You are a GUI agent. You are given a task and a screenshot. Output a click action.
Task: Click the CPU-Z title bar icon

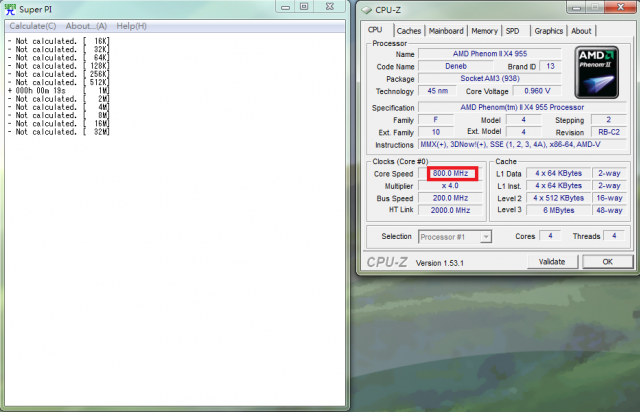[x=367, y=10]
